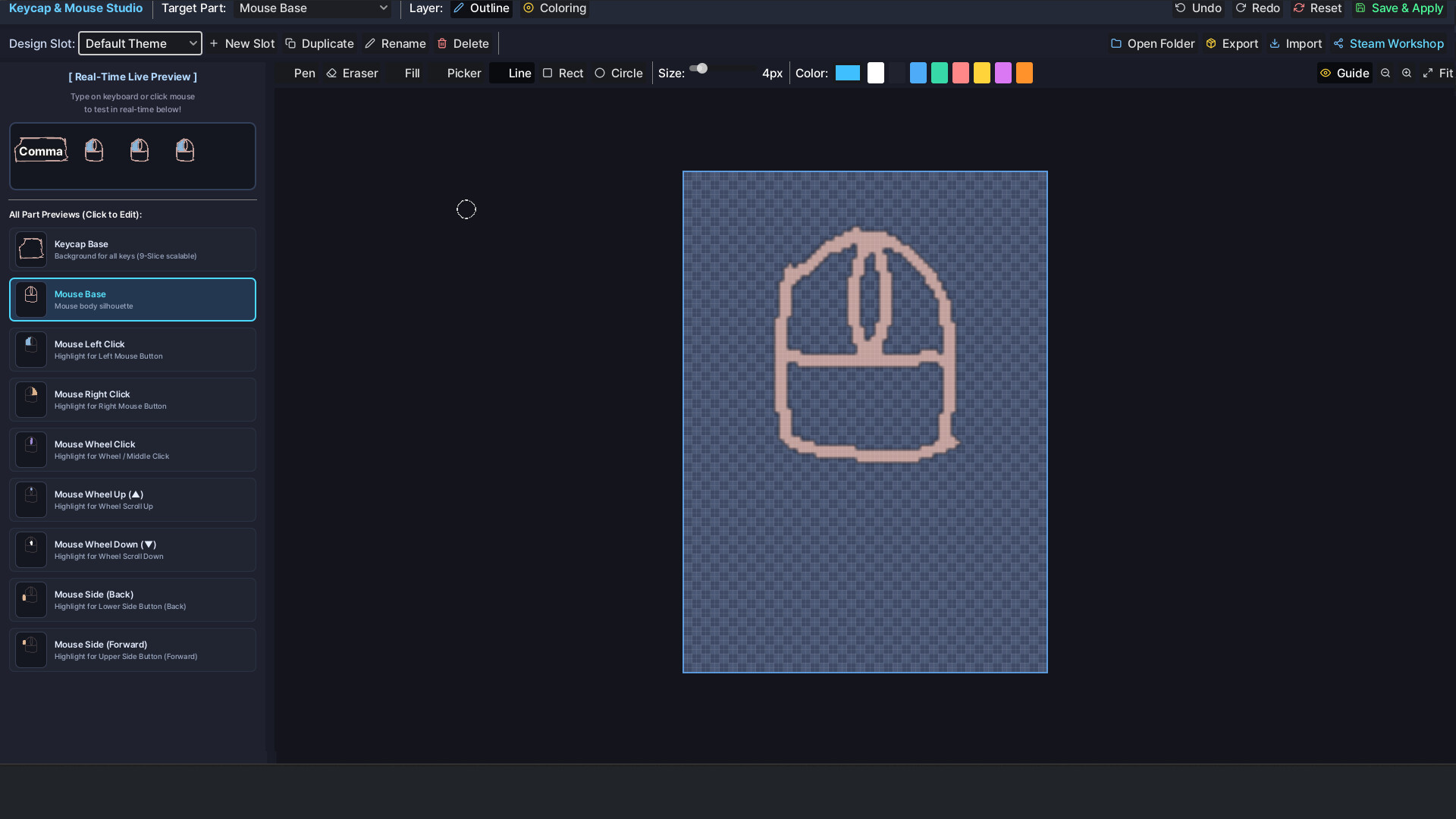This screenshot has width=1456, height=819.
Task: Open the current color preview swatch
Action: point(848,74)
